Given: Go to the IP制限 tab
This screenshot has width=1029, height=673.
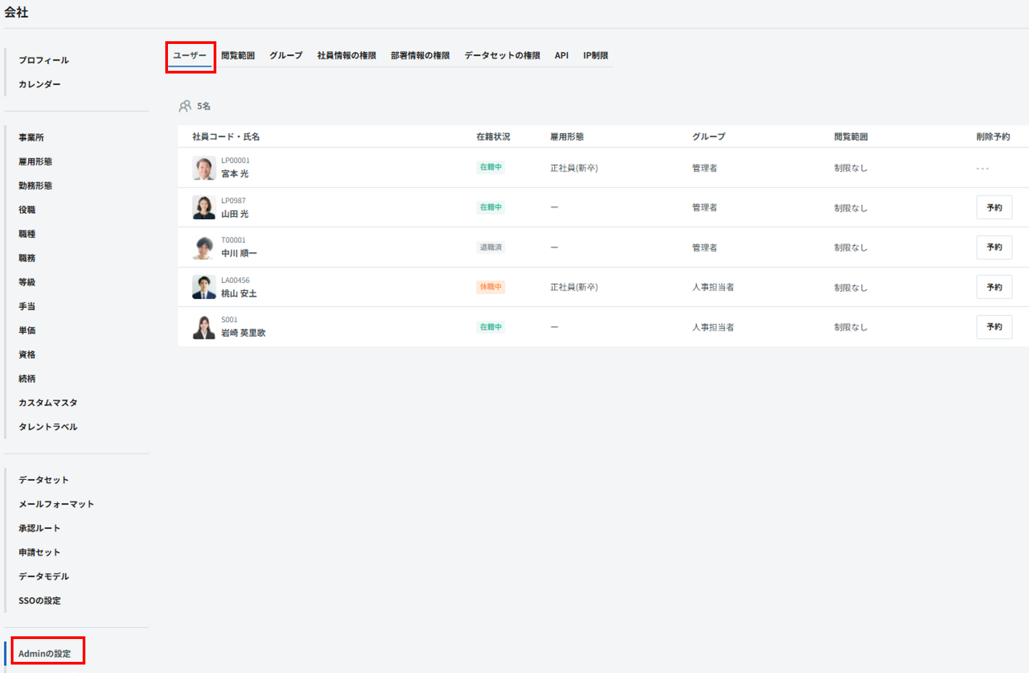Looking at the screenshot, I should point(595,56).
